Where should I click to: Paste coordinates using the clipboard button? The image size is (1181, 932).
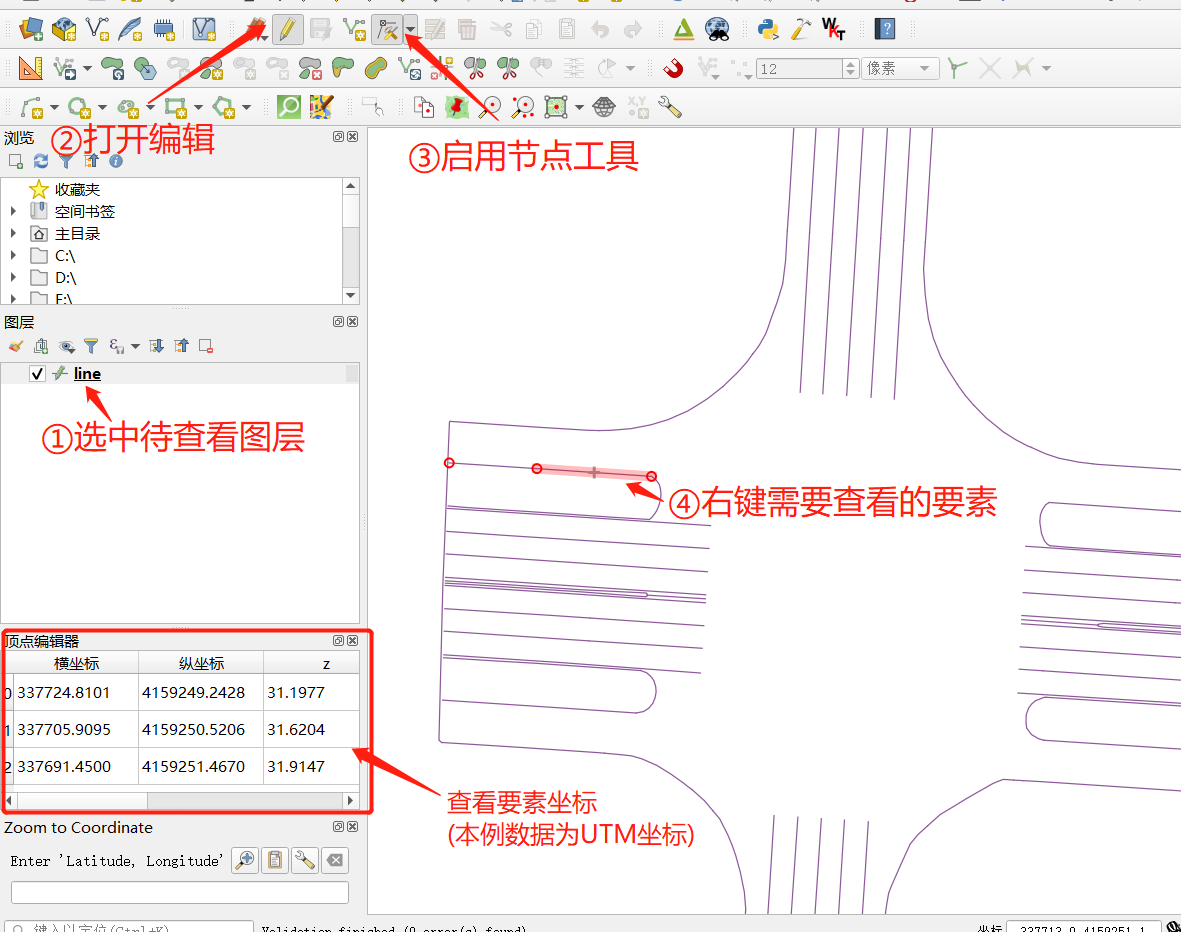(274, 860)
